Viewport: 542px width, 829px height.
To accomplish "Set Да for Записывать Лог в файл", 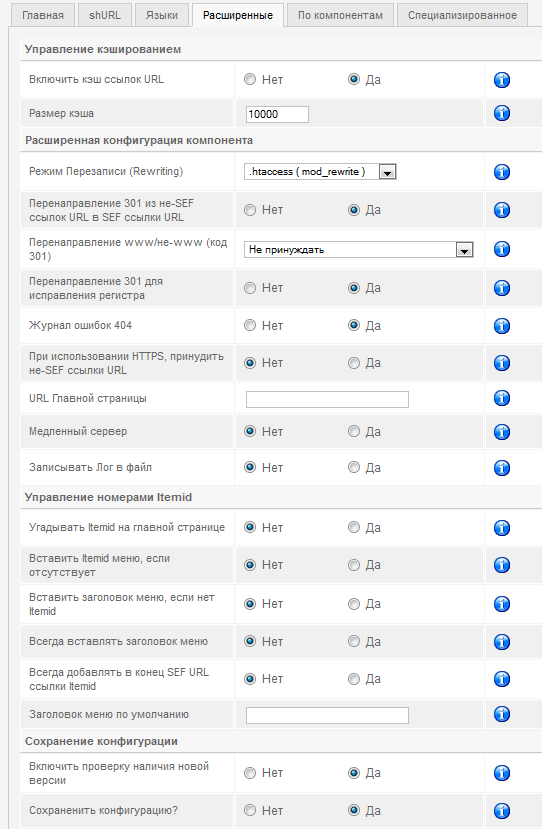I will 354,467.
